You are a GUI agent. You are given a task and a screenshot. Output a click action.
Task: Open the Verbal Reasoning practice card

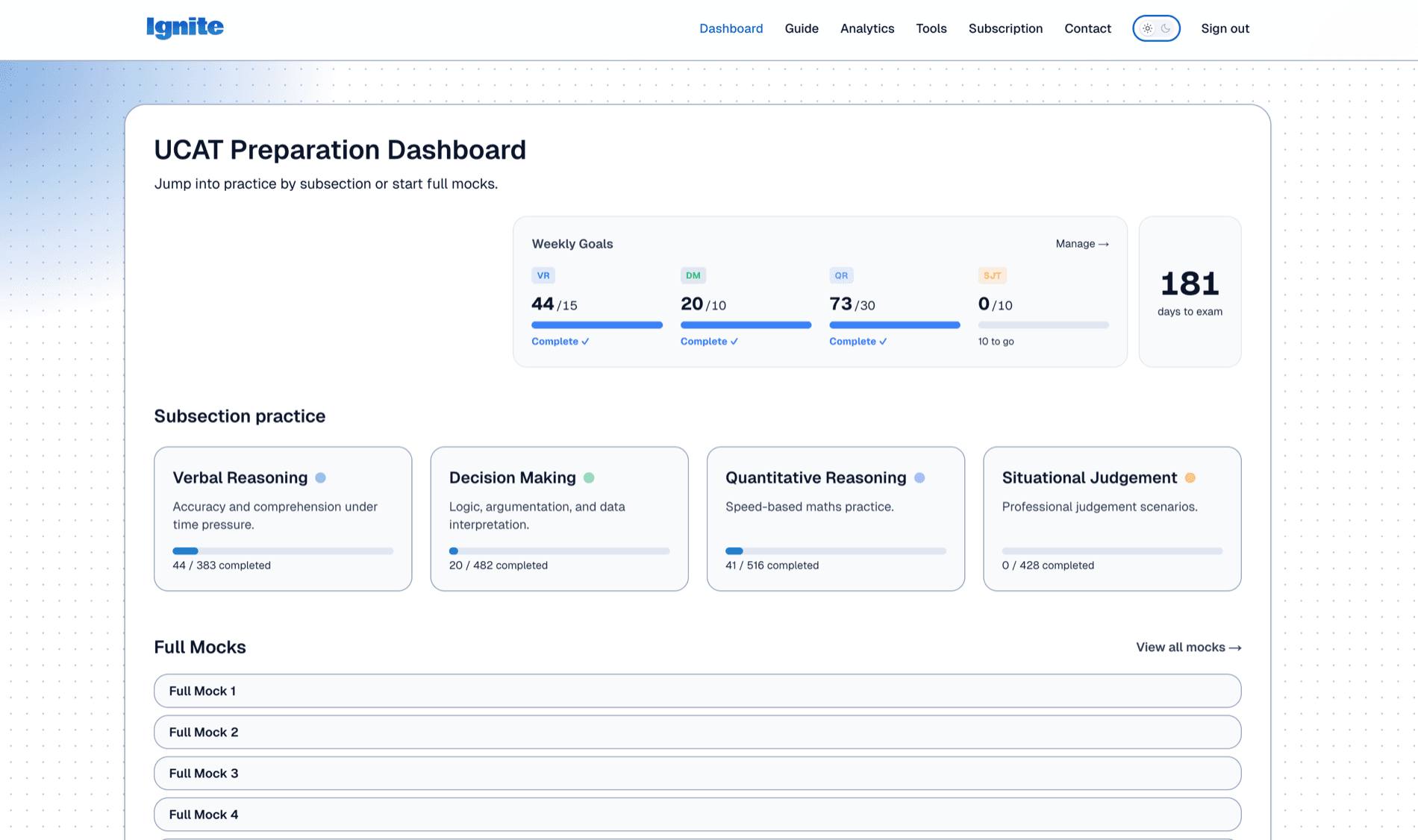click(x=283, y=518)
